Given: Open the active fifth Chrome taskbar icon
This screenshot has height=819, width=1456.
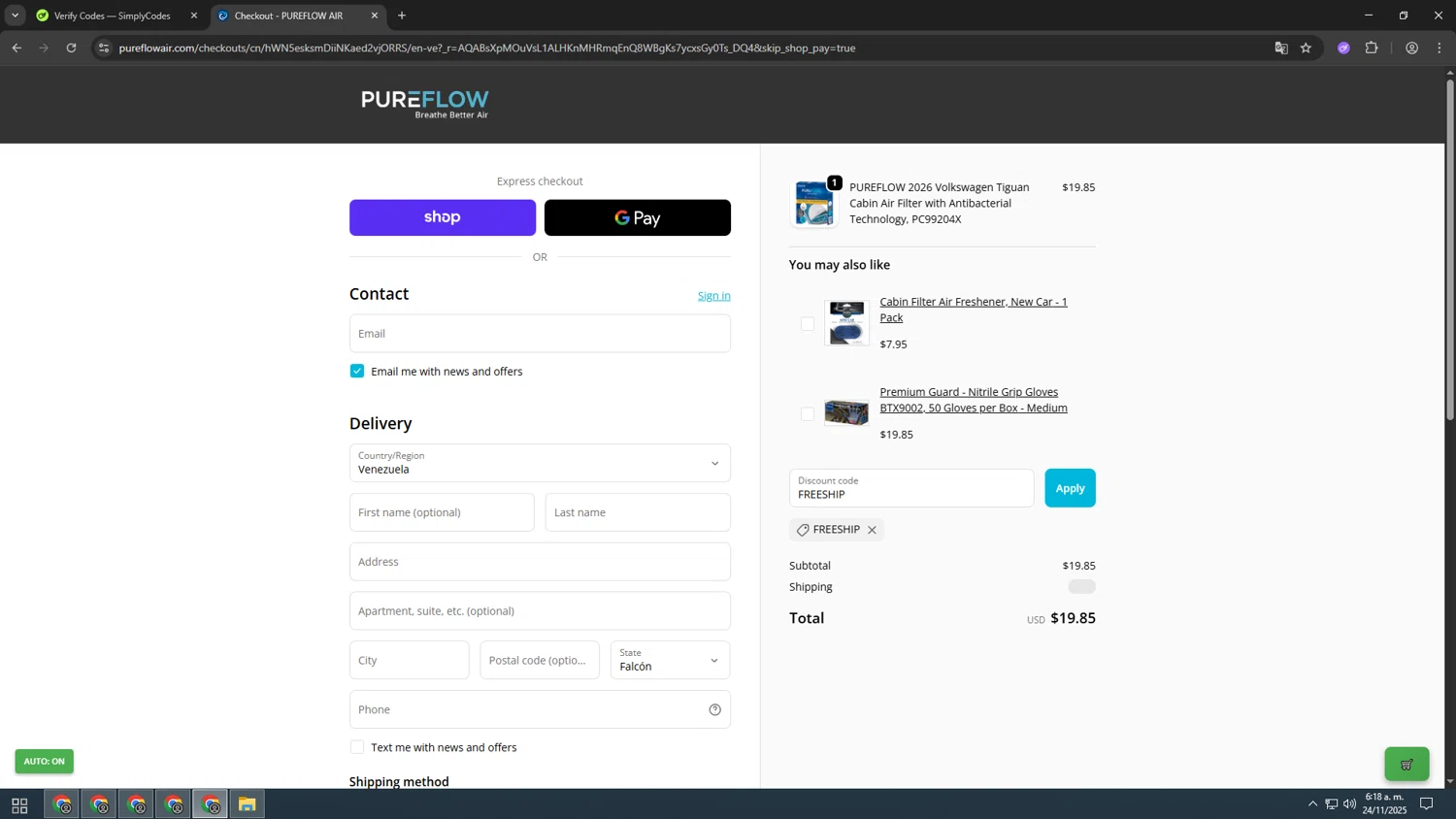Looking at the screenshot, I should pyautogui.click(x=211, y=804).
